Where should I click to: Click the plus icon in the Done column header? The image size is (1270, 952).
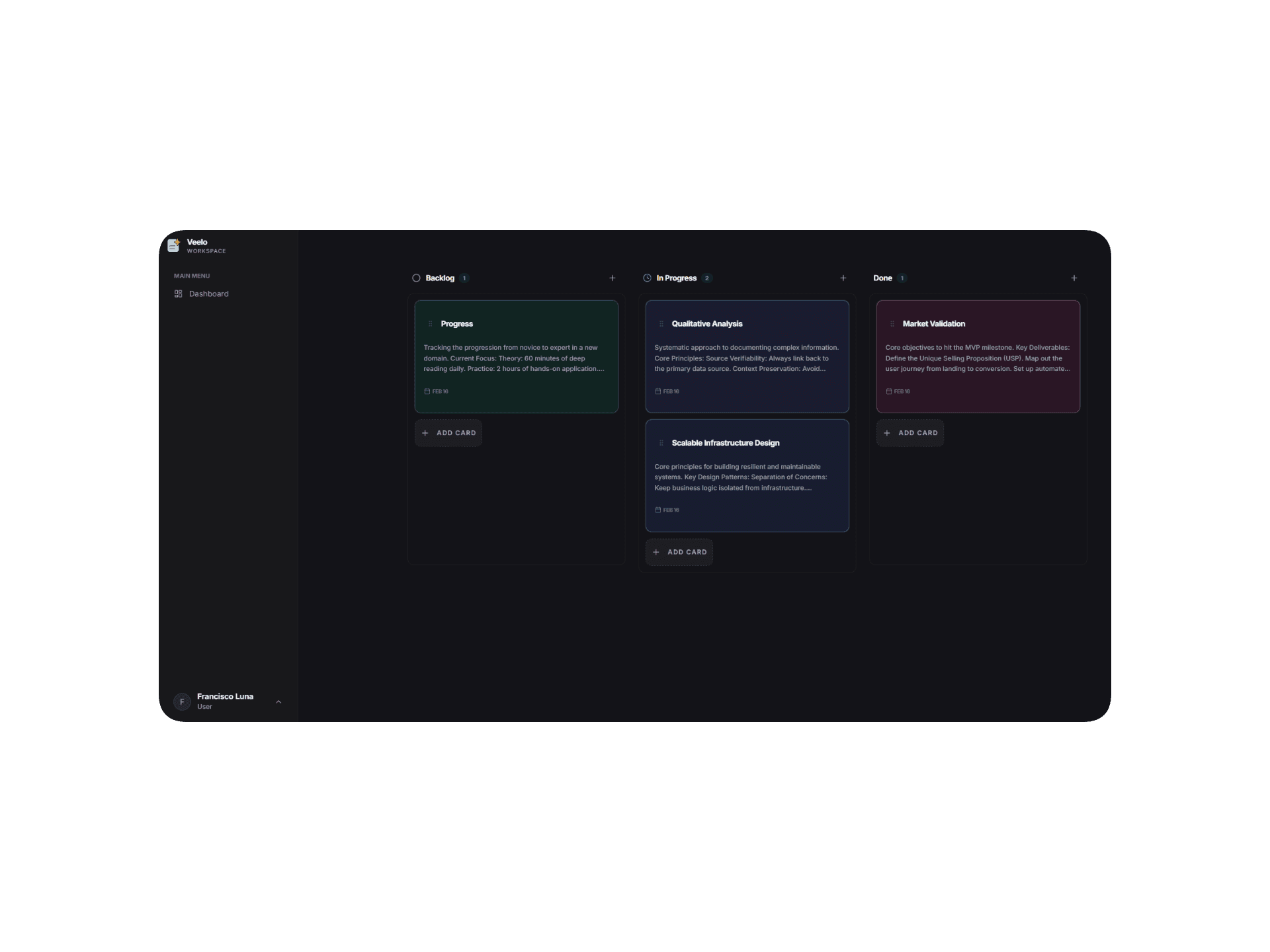pyautogui.click(x=1074, y=278)
